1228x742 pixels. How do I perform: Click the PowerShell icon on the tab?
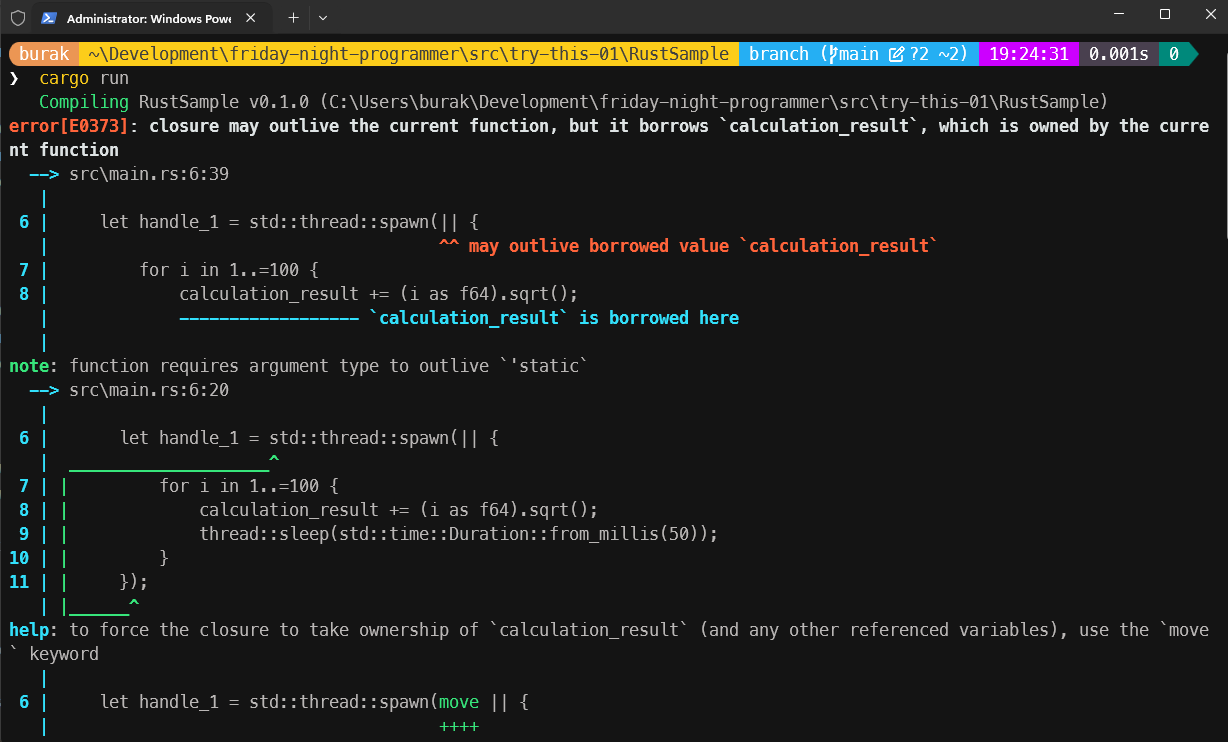point(48,18)
